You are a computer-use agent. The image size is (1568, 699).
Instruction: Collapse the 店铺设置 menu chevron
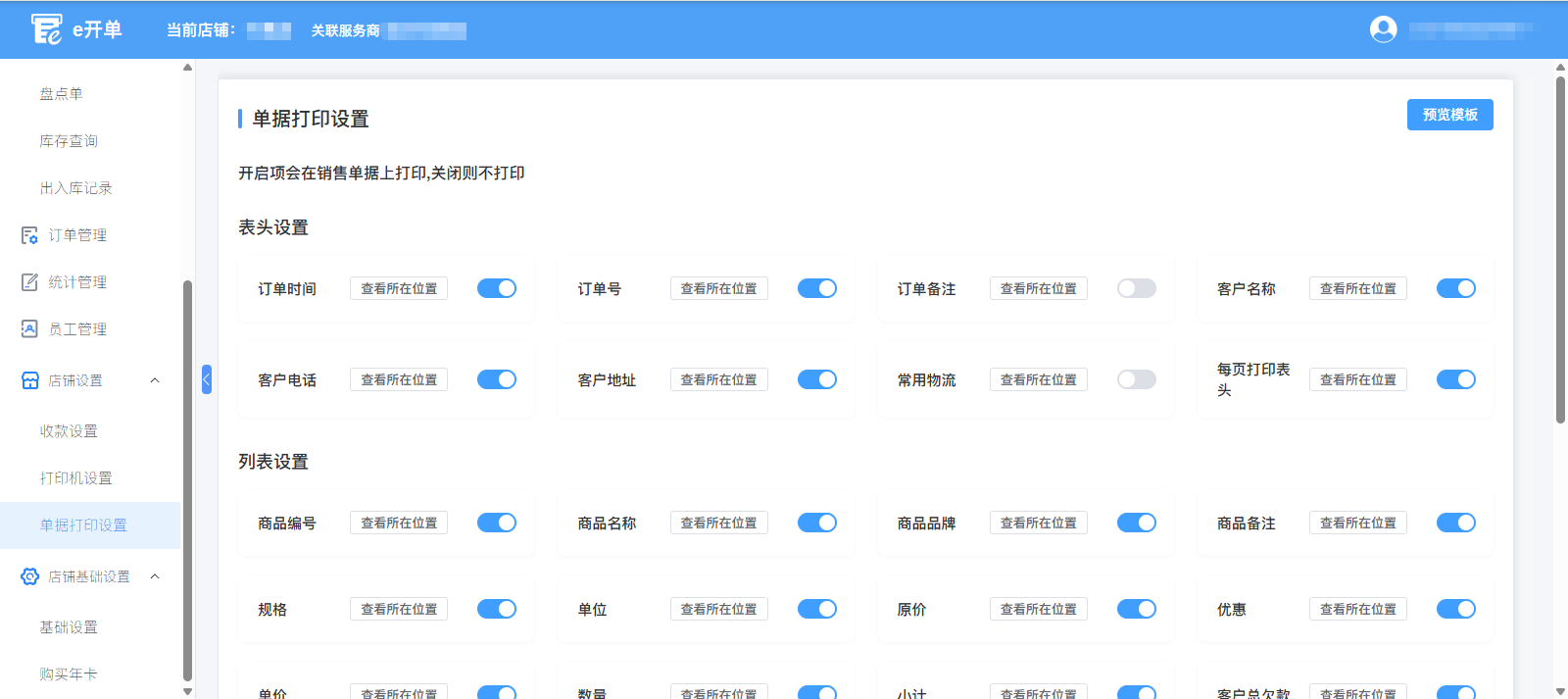click(155, 380)
